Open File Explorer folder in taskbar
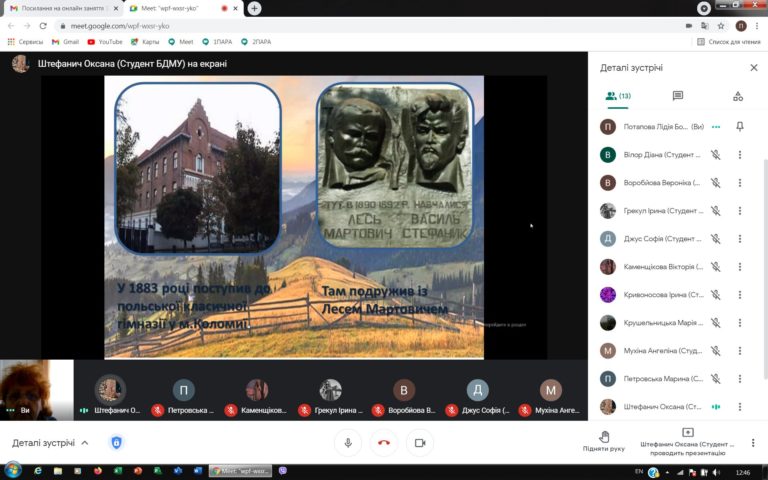Image resolution: width=768 pixels, height=480 pixels. coord(58,471)
